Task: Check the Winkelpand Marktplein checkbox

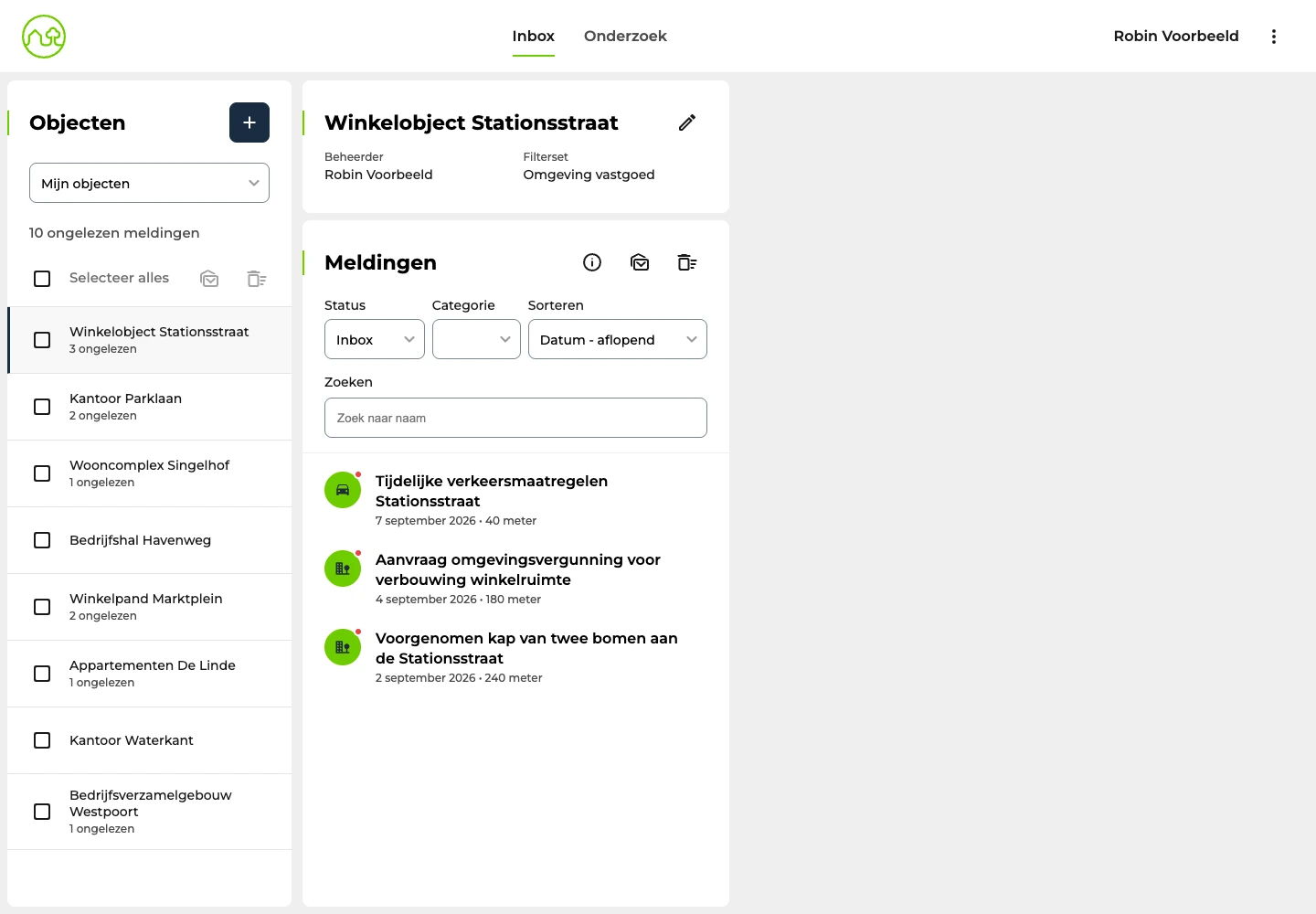Action: pyautogui.click(x=42, y=607)
